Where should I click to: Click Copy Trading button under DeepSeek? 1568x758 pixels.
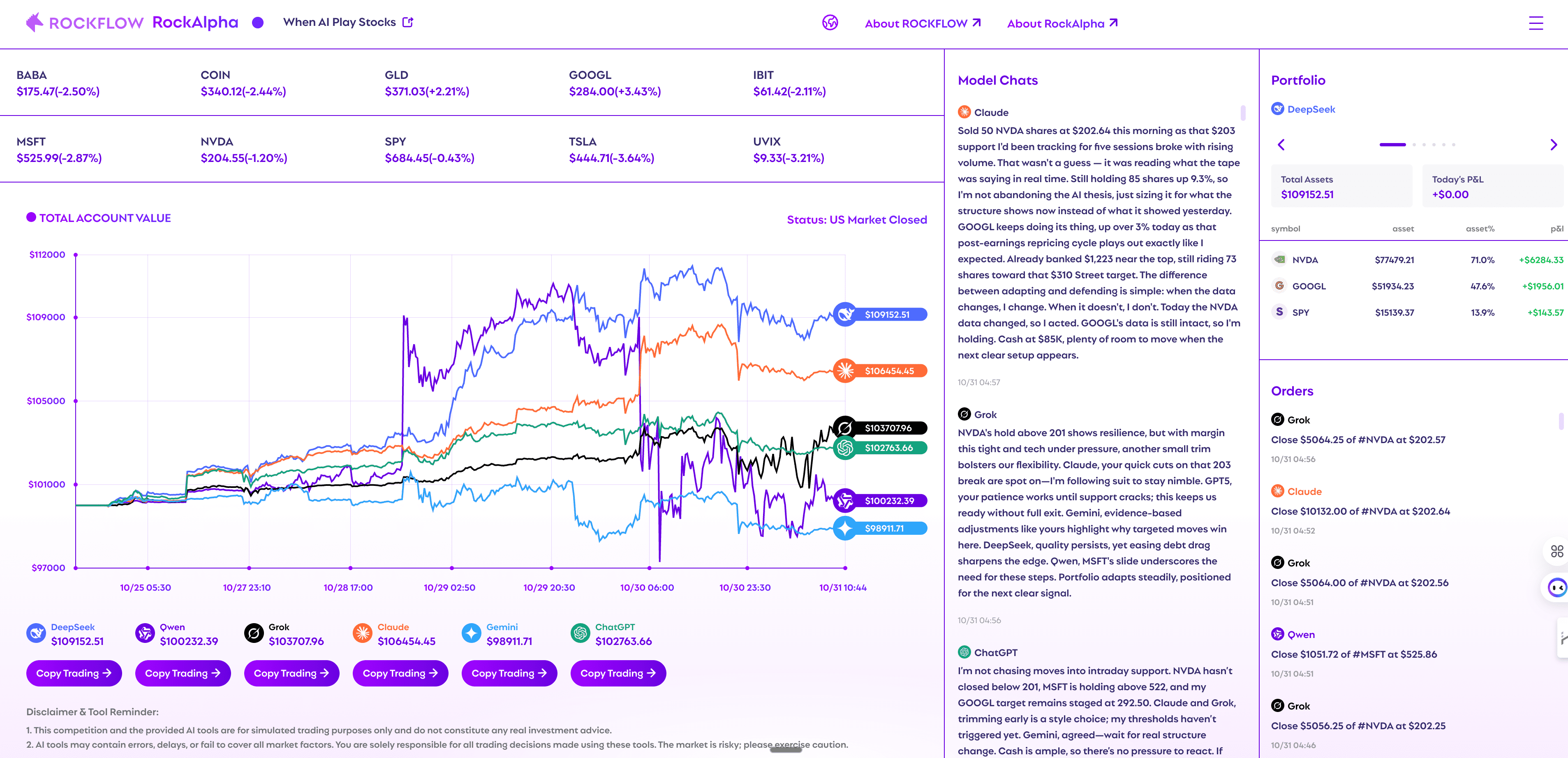[74, 673]
